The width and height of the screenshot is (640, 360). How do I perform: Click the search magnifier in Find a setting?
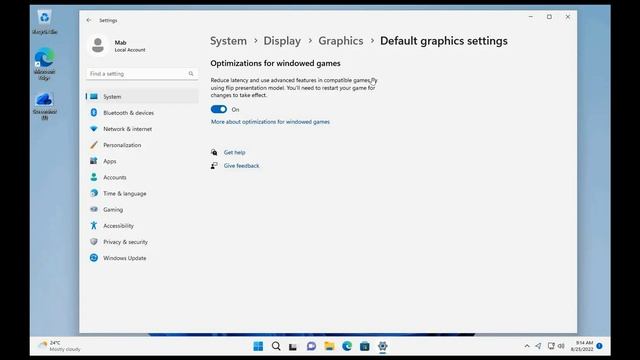pos(191,74)
